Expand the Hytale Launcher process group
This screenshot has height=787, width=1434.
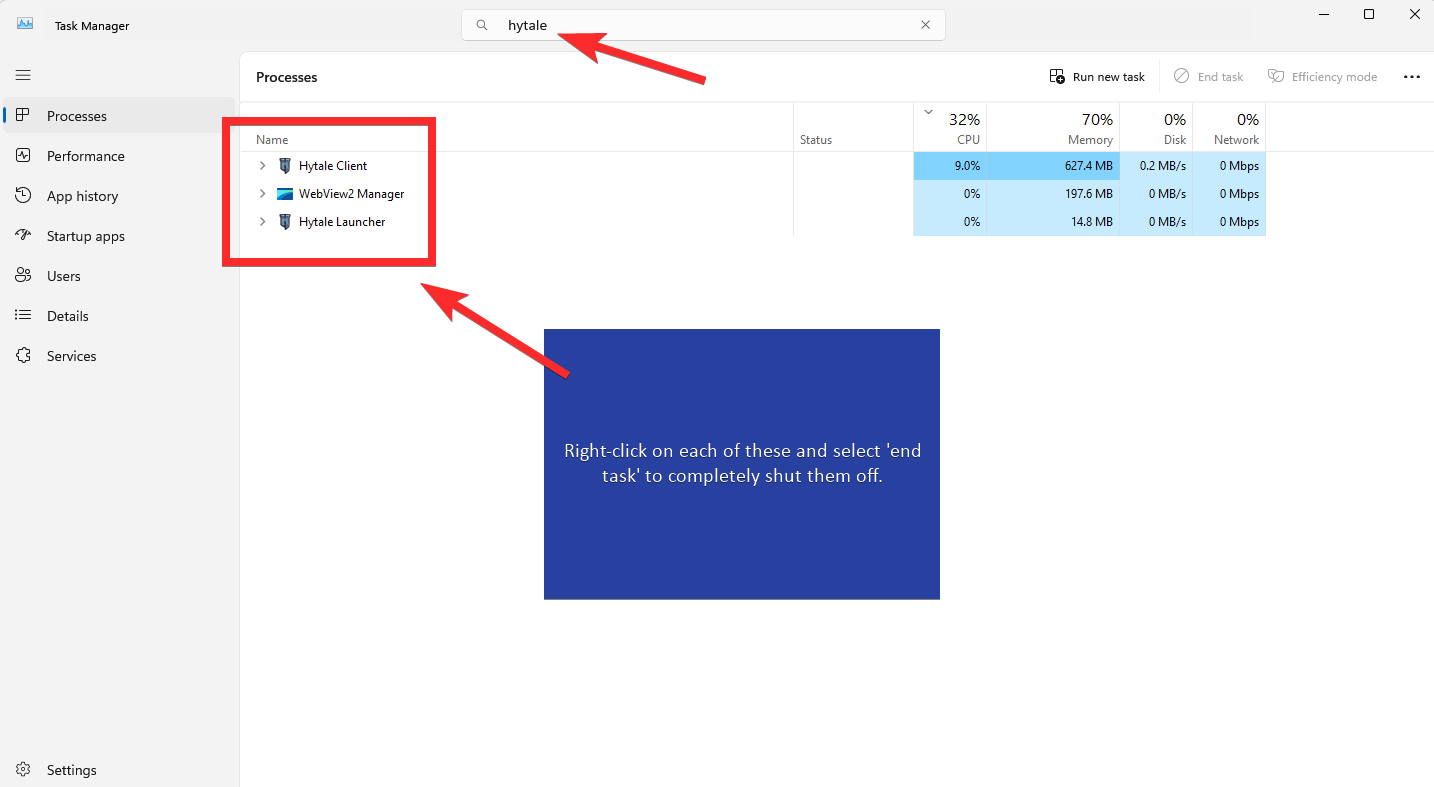coord(263,222)
